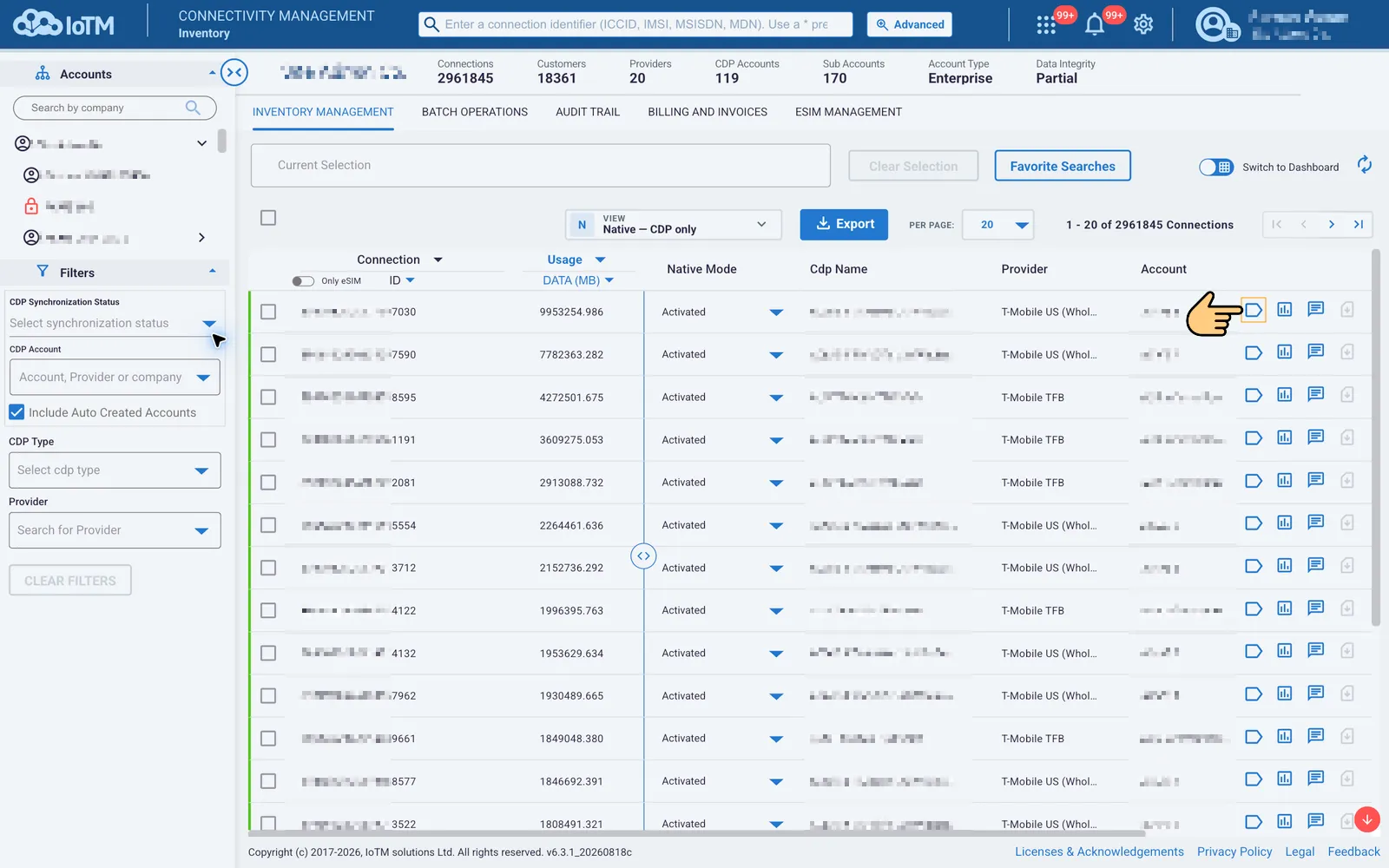
Task: Toggle Switch to Dashboard
Action: [x=1215, y=167]
